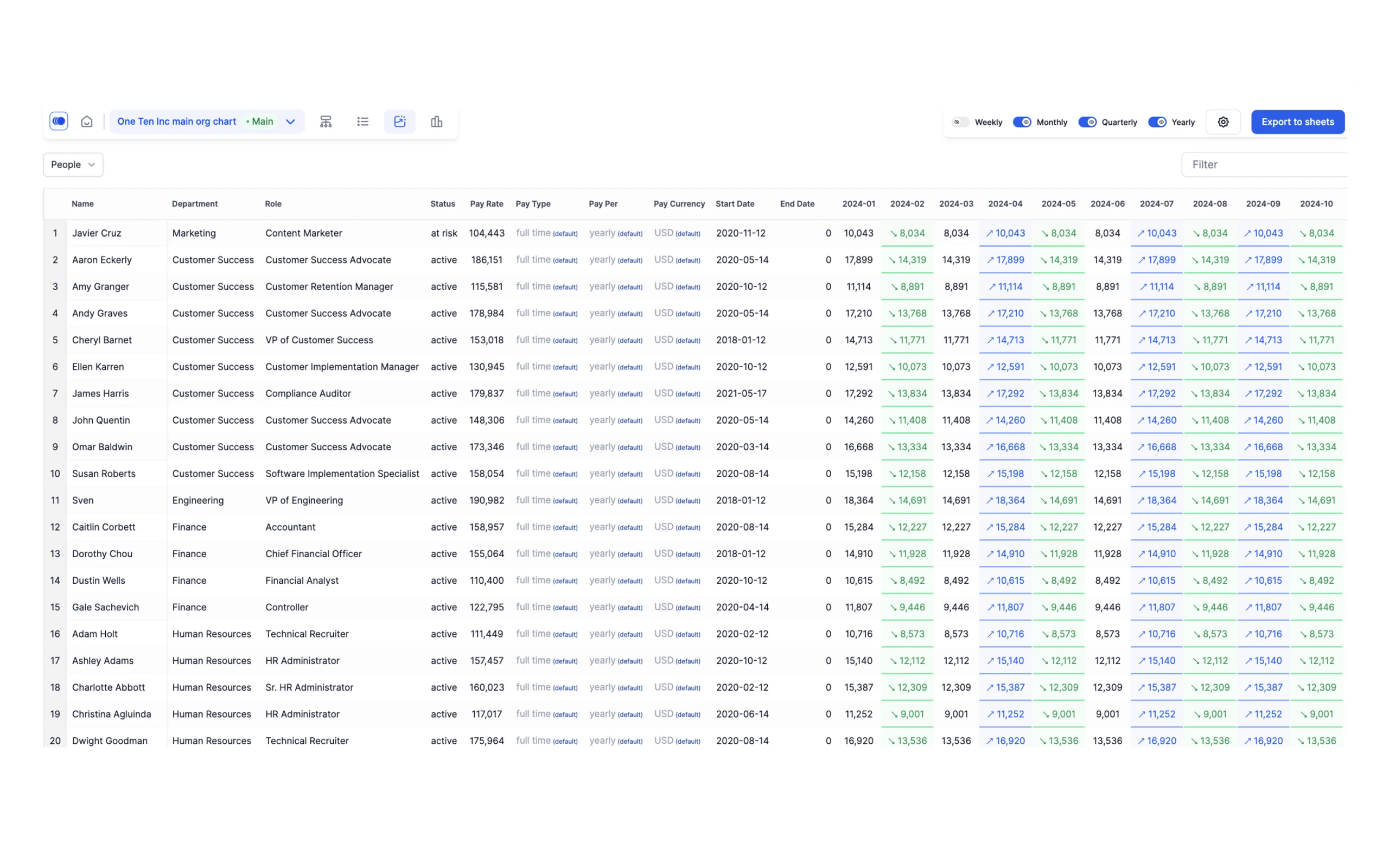Select Ellen Karren's name

click(x=98, y=366)
